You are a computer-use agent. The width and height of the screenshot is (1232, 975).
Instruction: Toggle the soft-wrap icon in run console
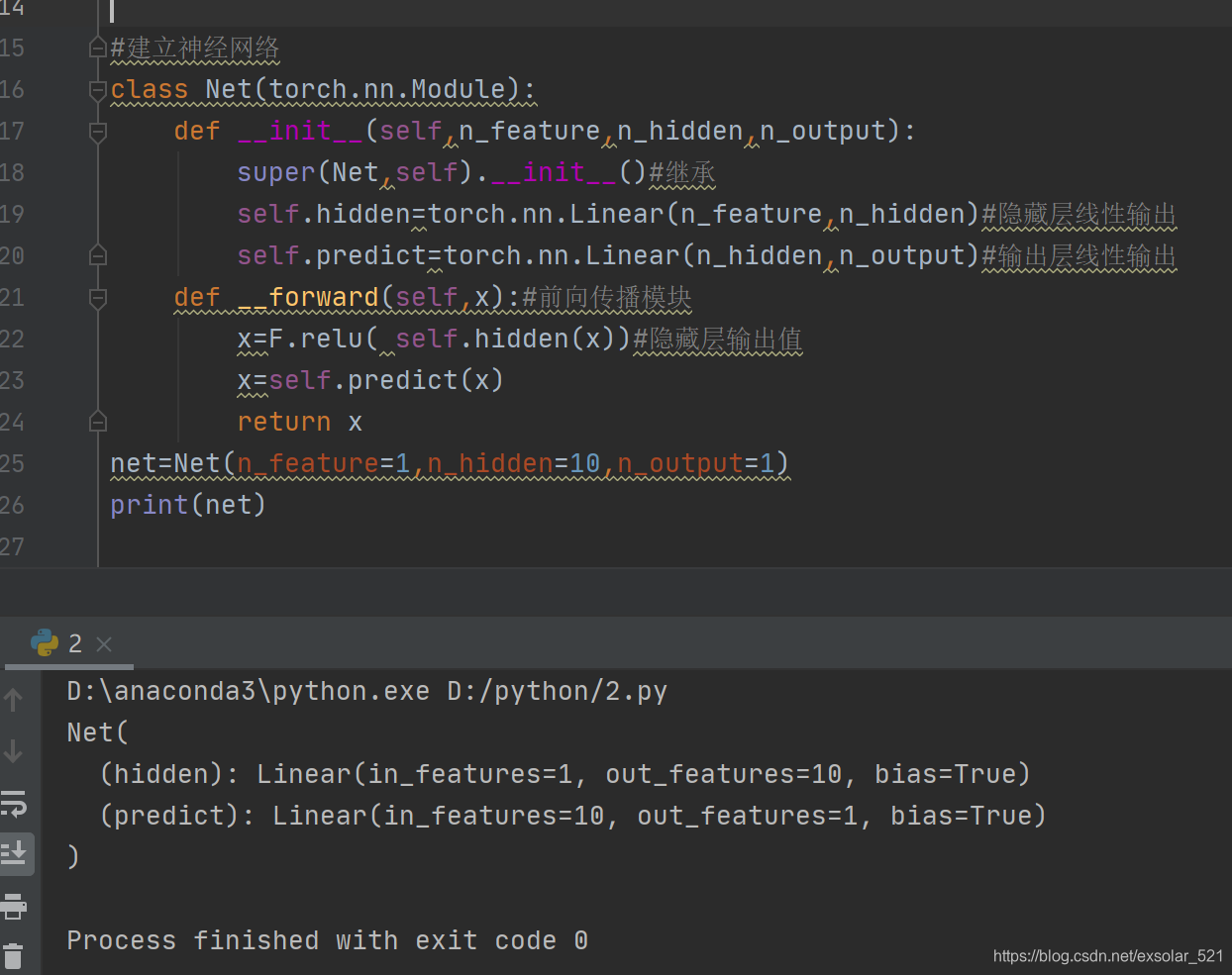click(14, 803)
